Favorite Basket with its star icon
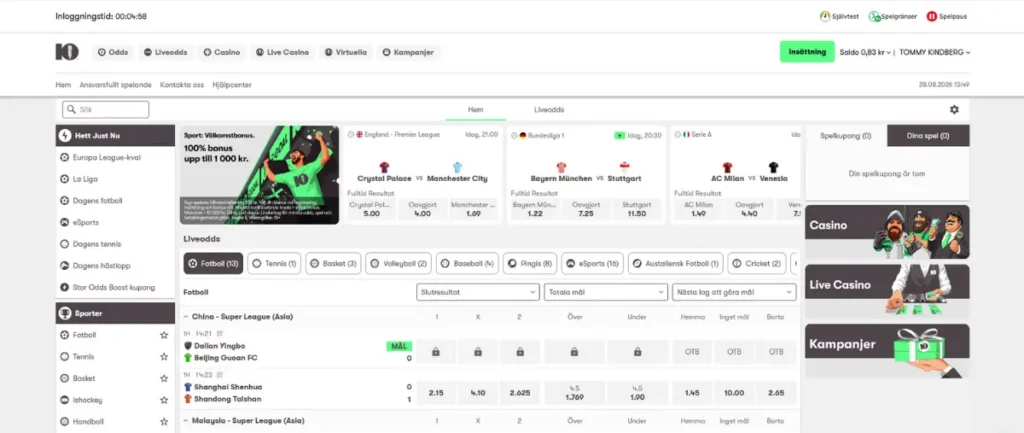The height and width of the screenshot is (433, 1024). [164, 378]
